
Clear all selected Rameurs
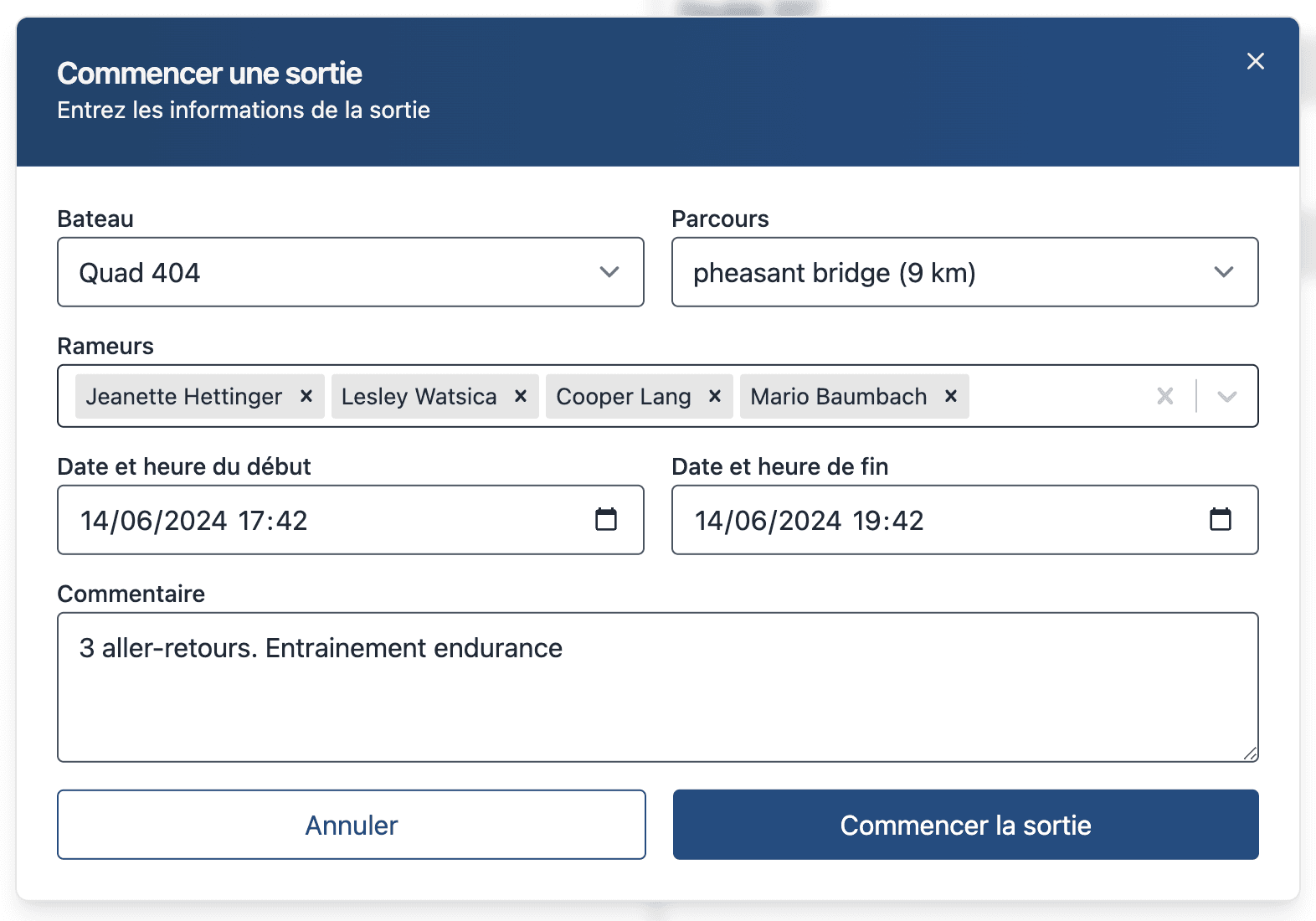pyautogui.click(x=1164, y=396)
